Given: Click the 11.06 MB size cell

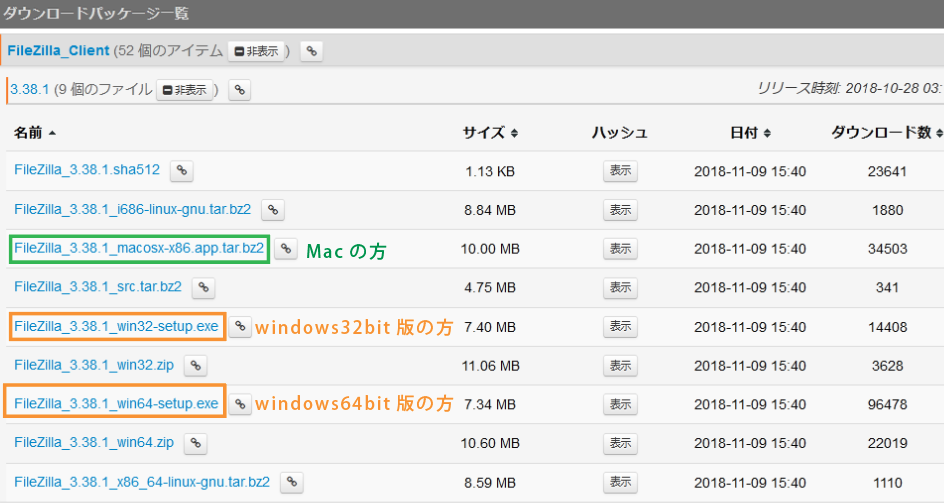Looking at the screenshot, I should 490,366.
